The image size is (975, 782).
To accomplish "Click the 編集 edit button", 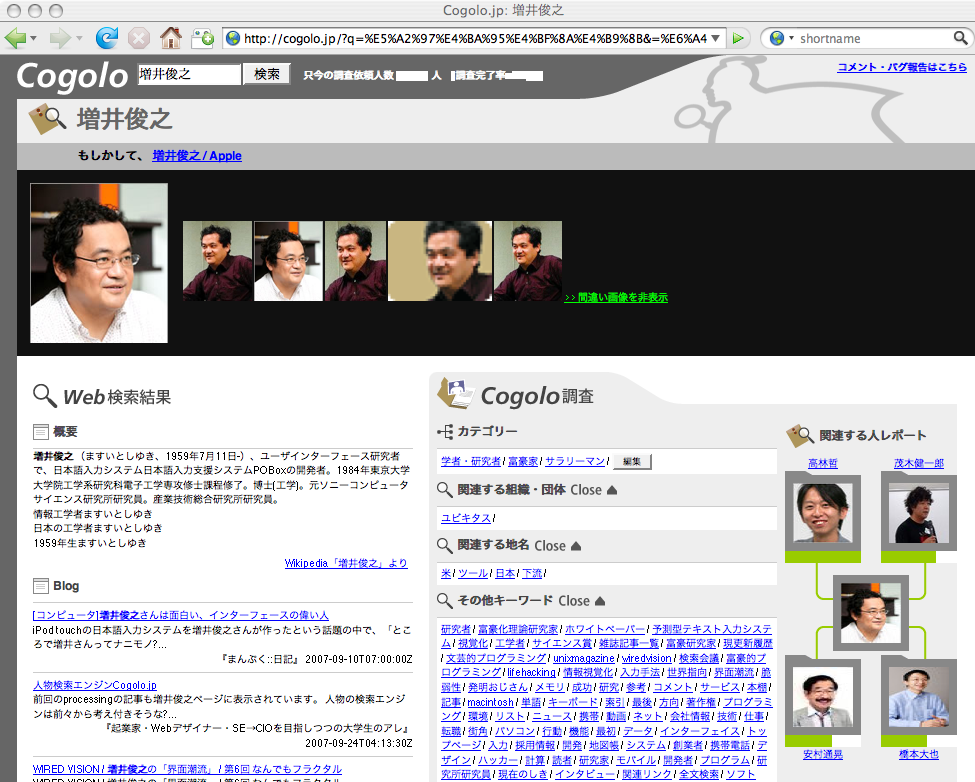I will pos(632,462).
